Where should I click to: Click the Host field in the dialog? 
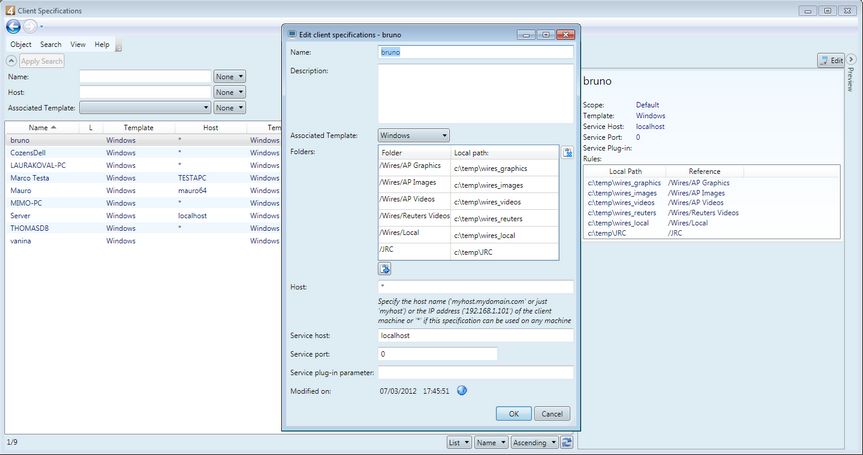click(x=476, y=287)
